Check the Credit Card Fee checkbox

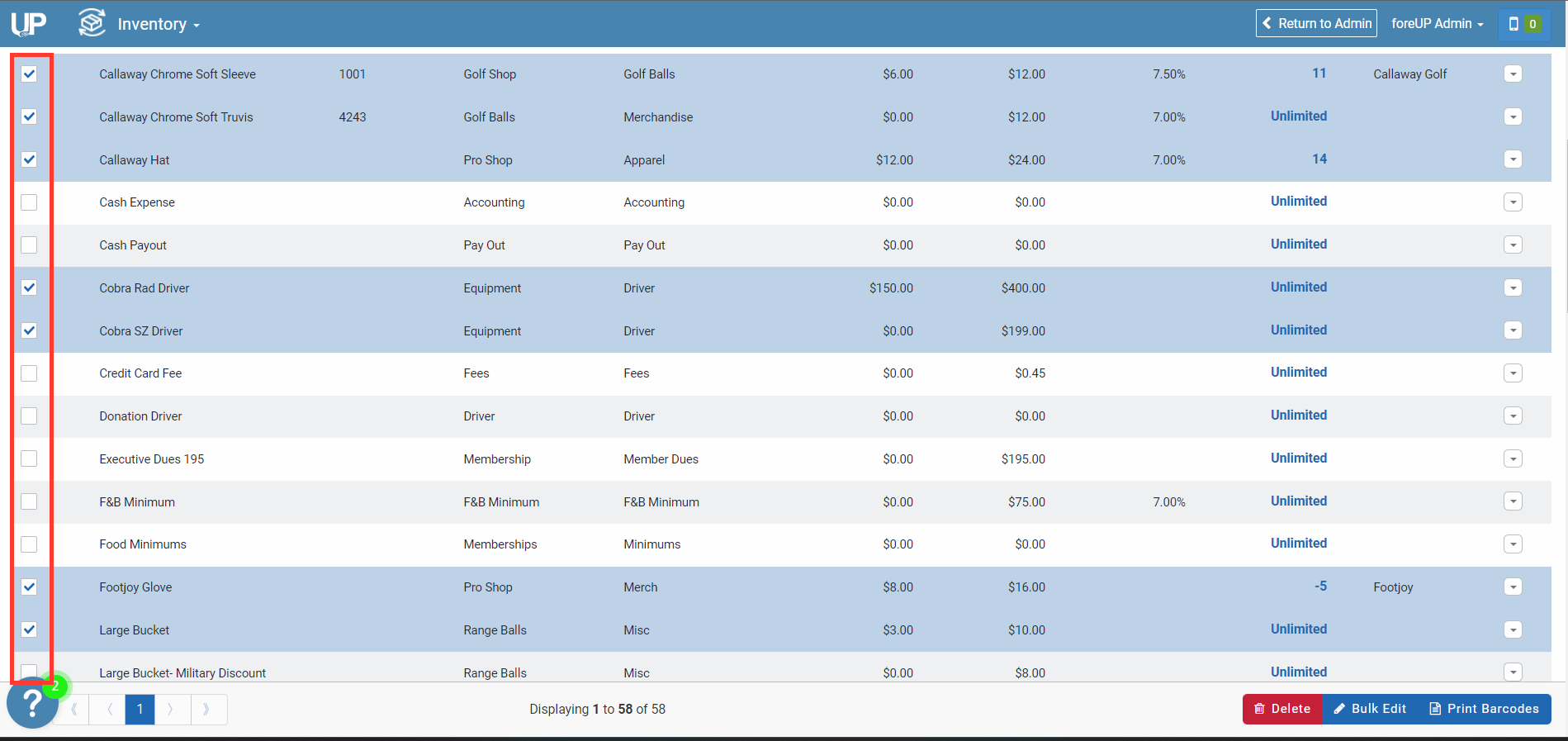(29, 373)
